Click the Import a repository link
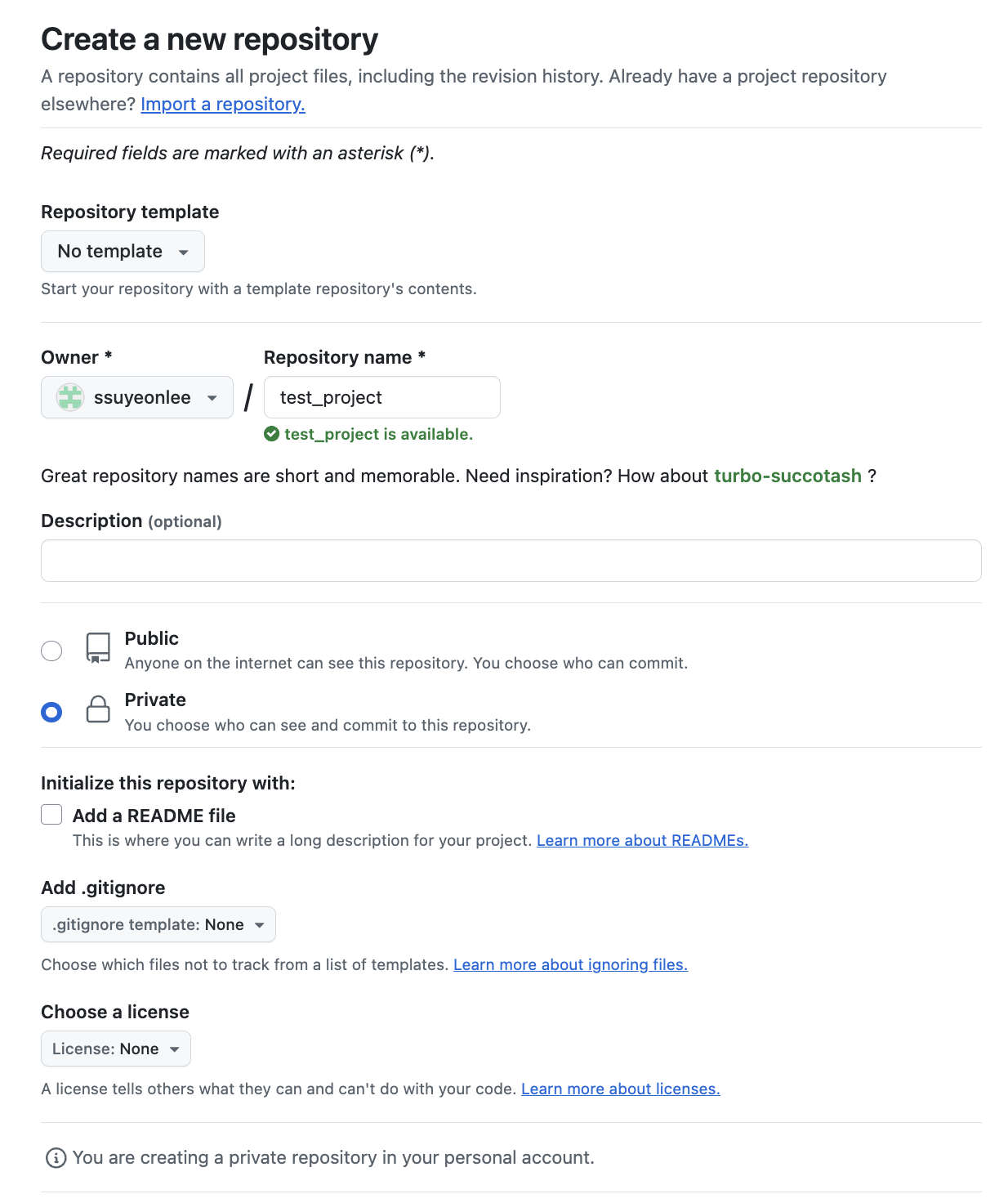1008x1203 pixels. coord(223,105)
